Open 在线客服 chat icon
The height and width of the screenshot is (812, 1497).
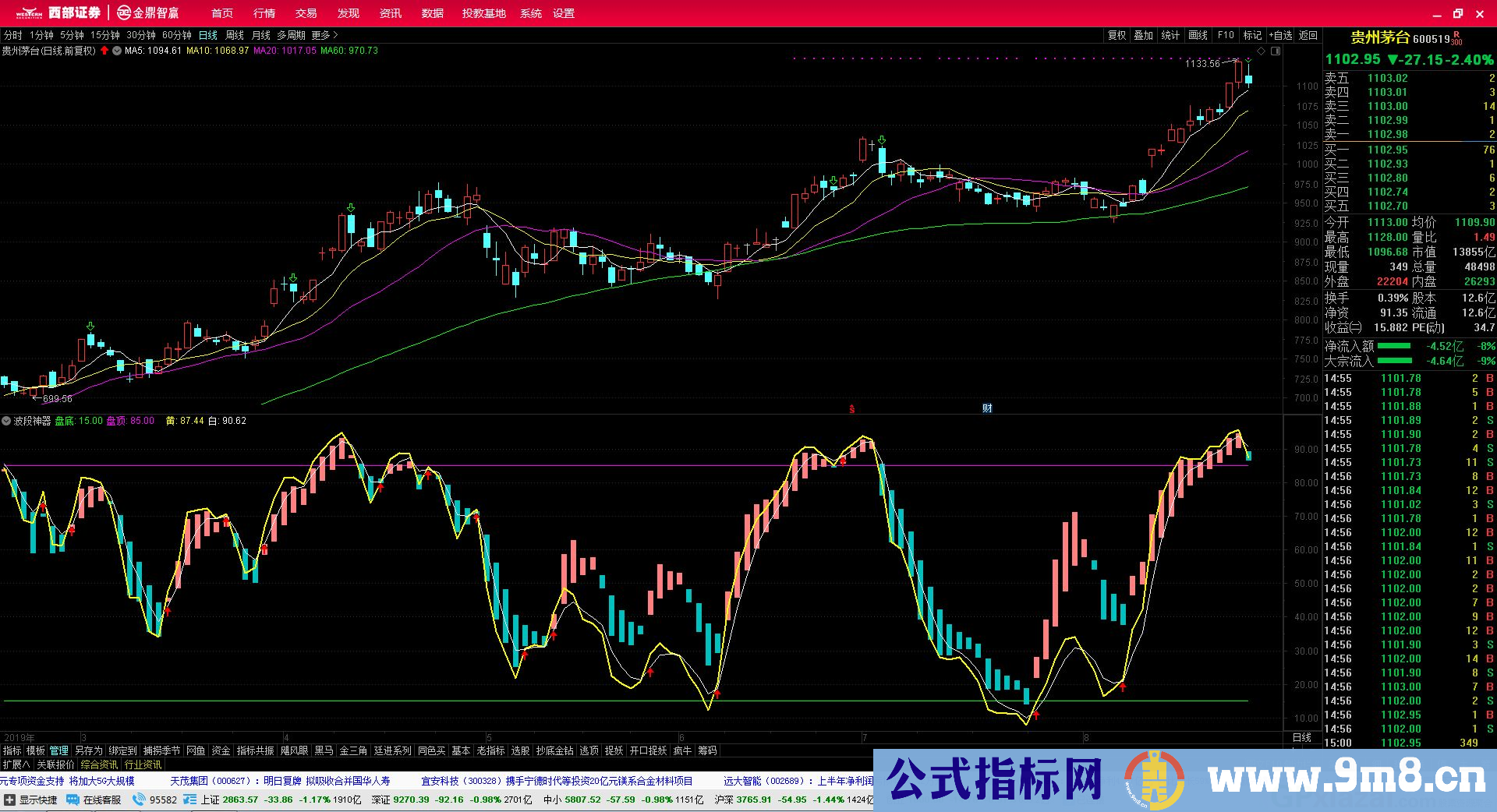click(73, 800)
